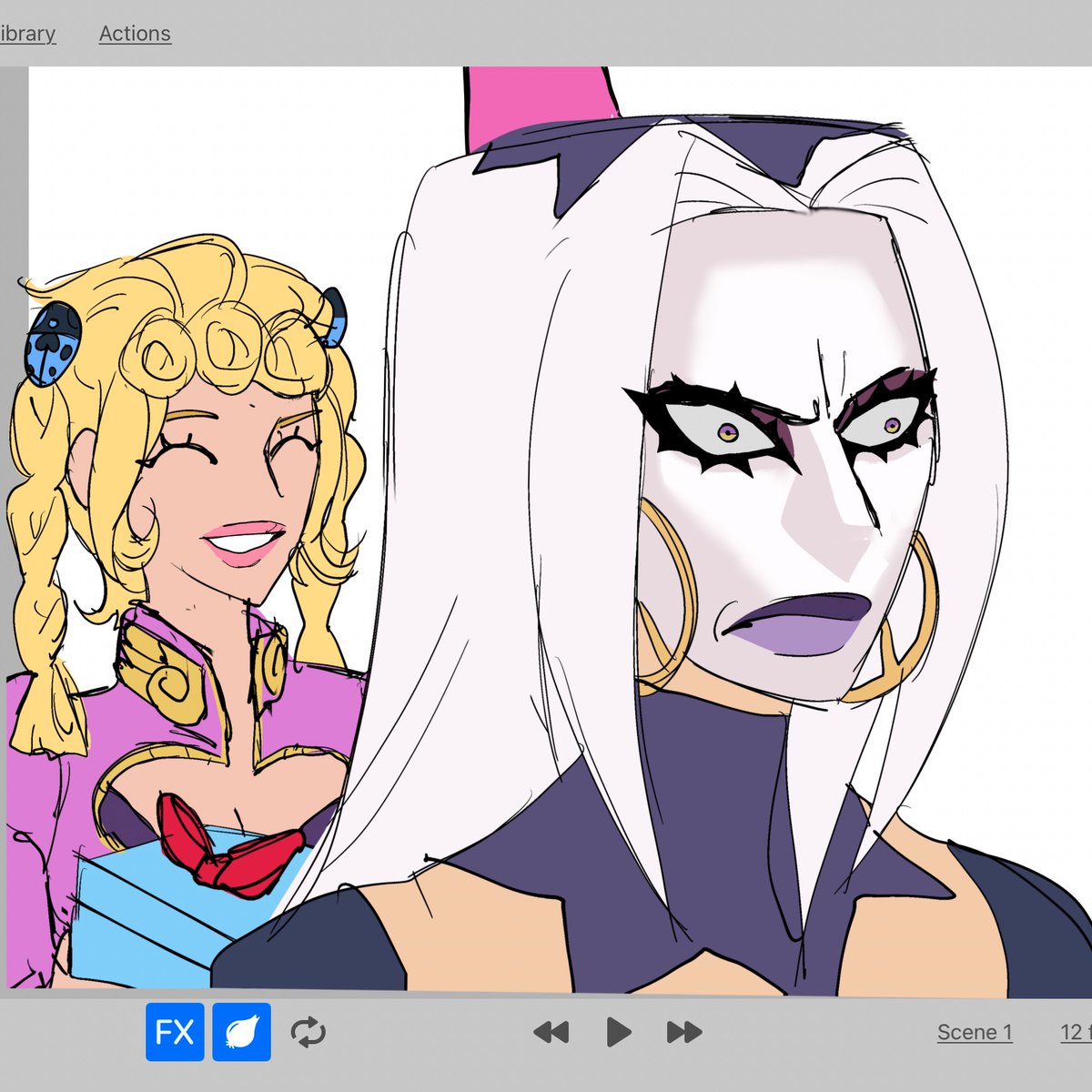Skip forward with fast-forward button

point(684,1032)
